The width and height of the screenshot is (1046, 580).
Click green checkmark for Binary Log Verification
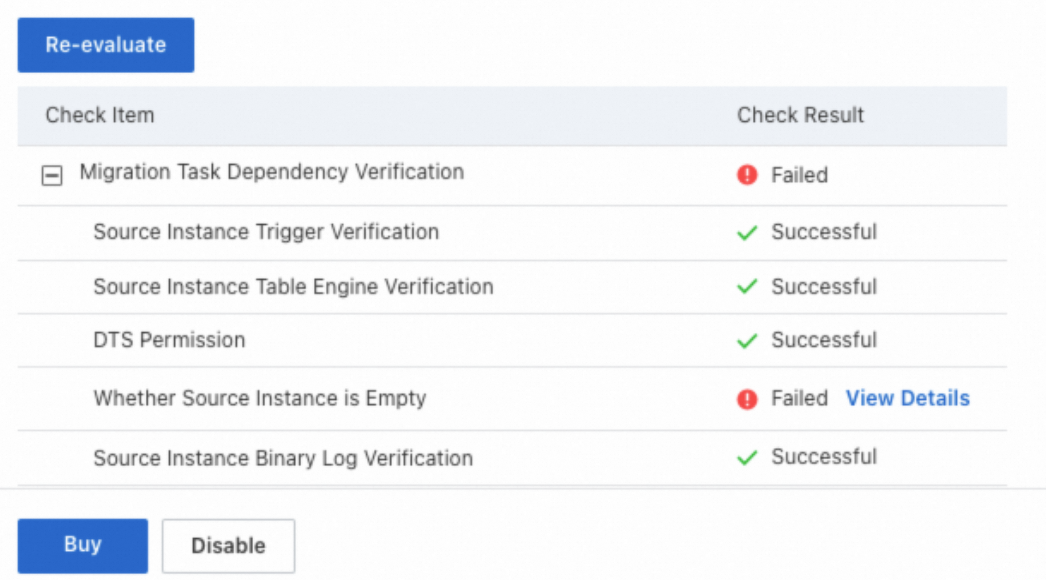point(747,458)
